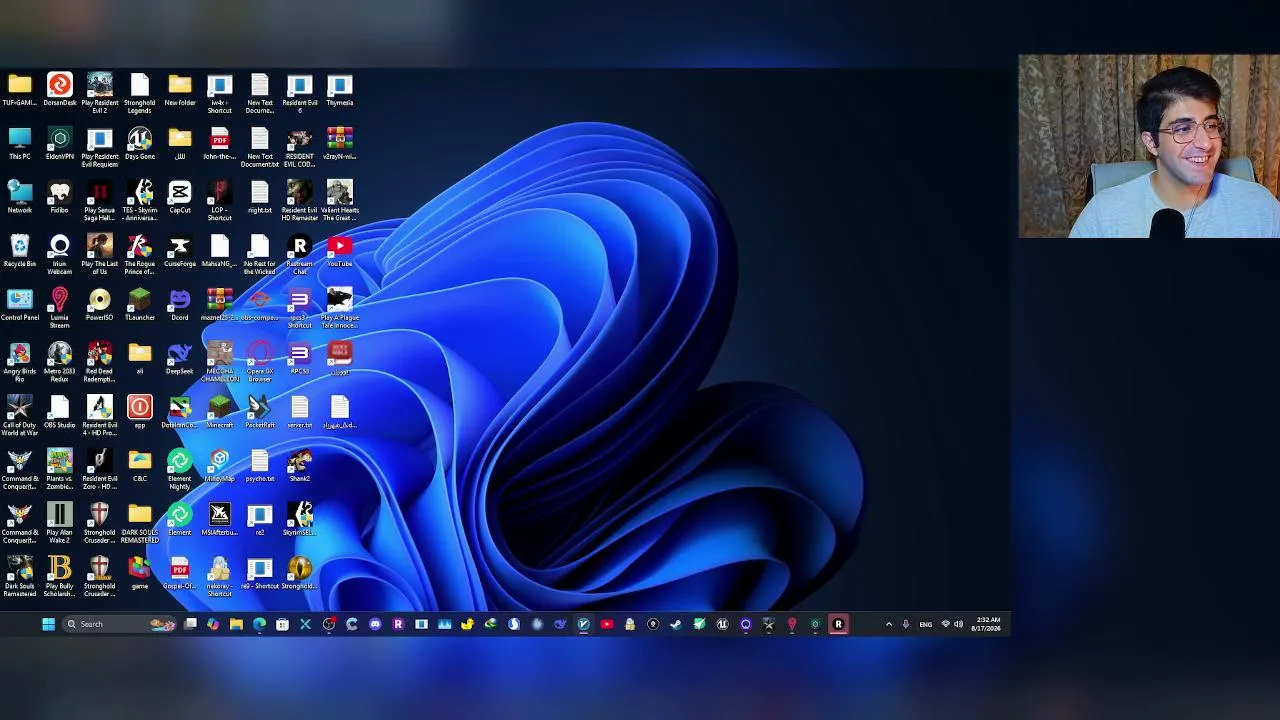This screenshot has width=1280, height=720.
Task: Launch the Fidibo app shortcut
Action: pos(60,197)
